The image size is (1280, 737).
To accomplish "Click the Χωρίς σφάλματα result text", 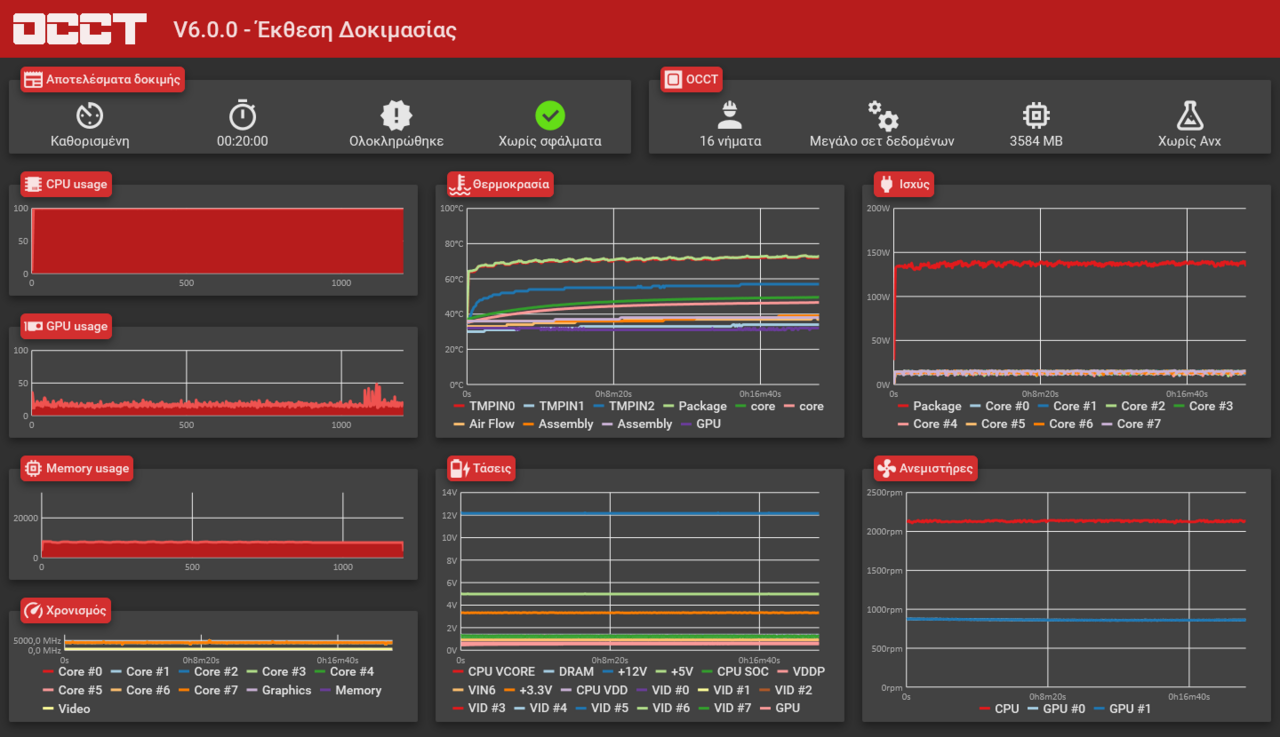I will (x=550, y=141).
